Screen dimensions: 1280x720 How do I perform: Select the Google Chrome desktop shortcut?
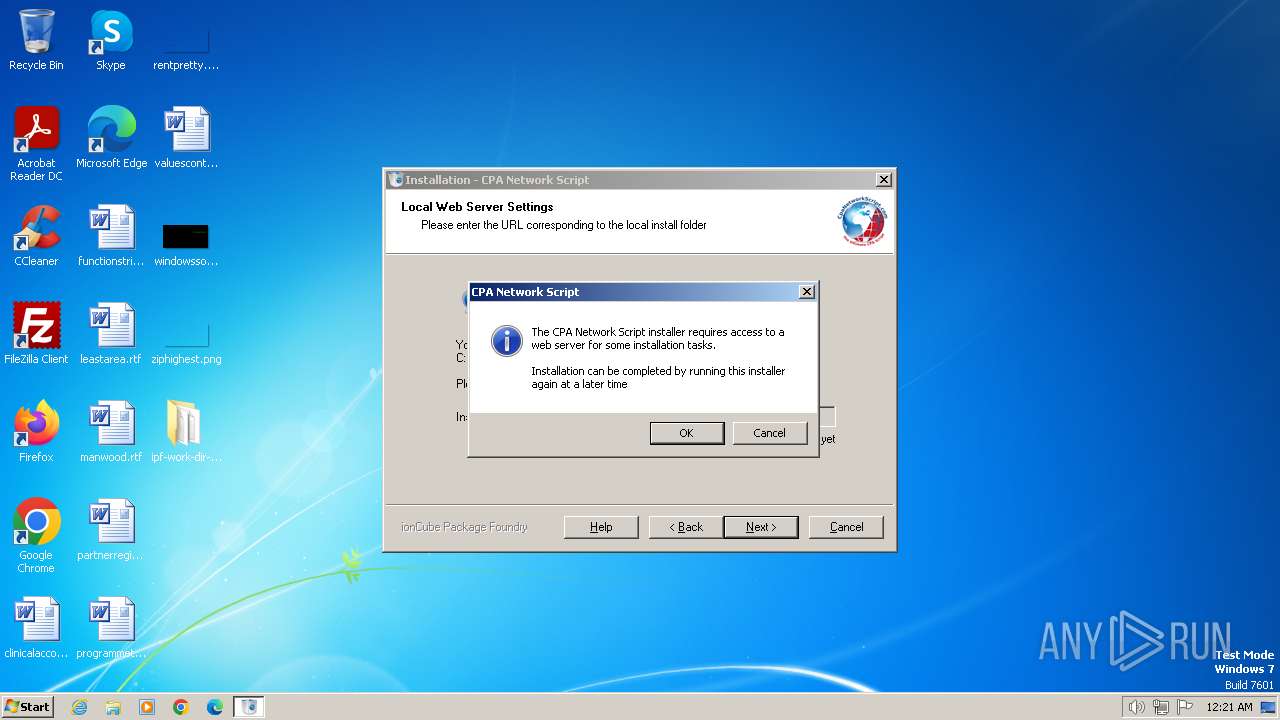[36, 535]
